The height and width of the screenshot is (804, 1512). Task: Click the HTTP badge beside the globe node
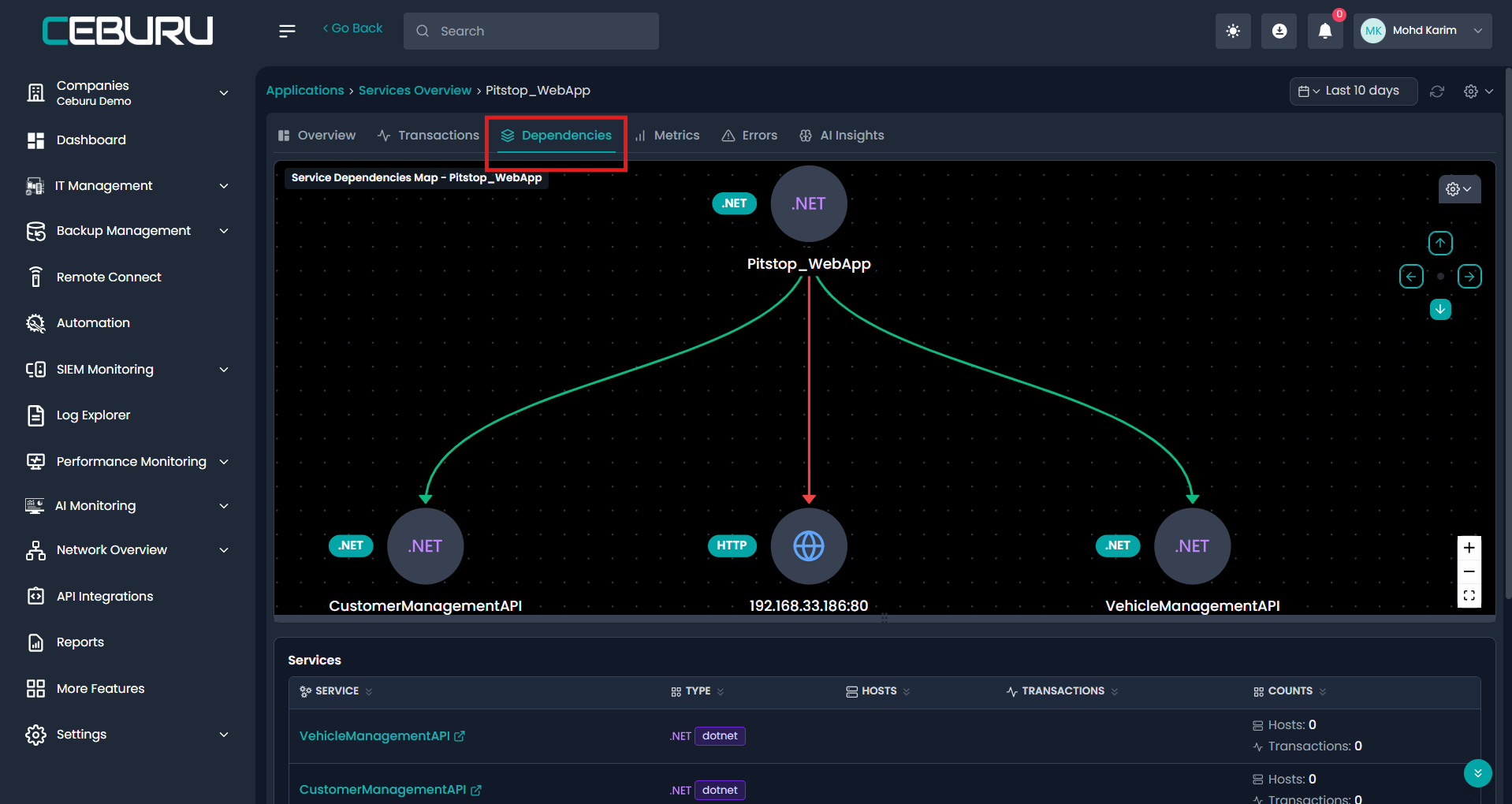732,545
